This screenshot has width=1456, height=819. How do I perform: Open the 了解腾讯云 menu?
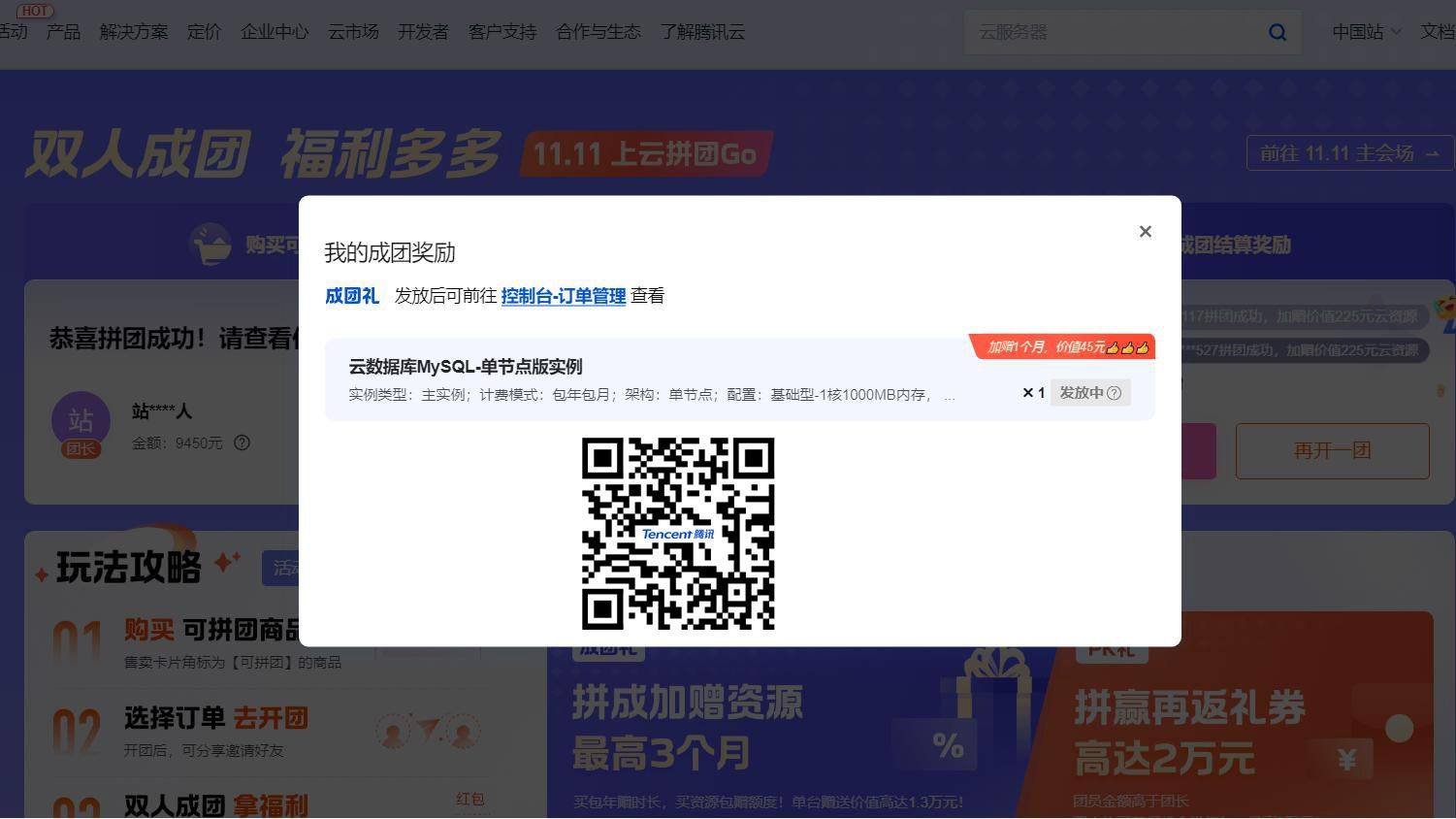click(702, 32)
